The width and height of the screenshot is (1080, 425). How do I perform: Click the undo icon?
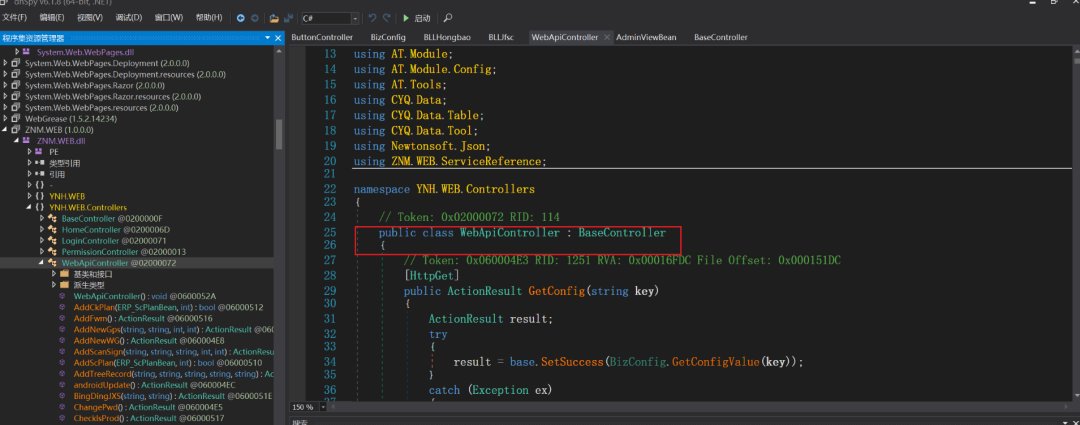click(373, 18)
